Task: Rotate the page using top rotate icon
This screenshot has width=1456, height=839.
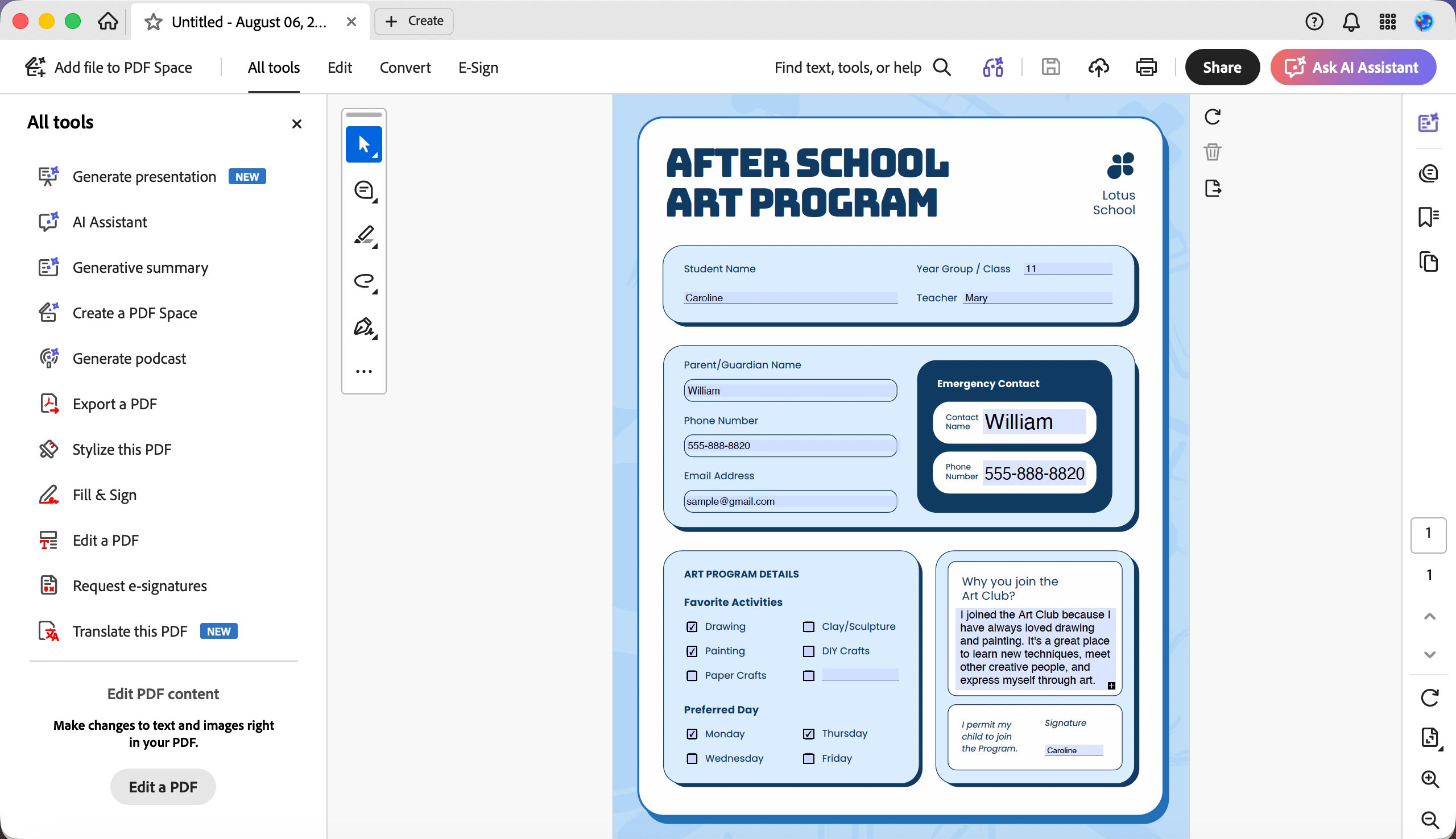Action: click(x=1212, y=117)
